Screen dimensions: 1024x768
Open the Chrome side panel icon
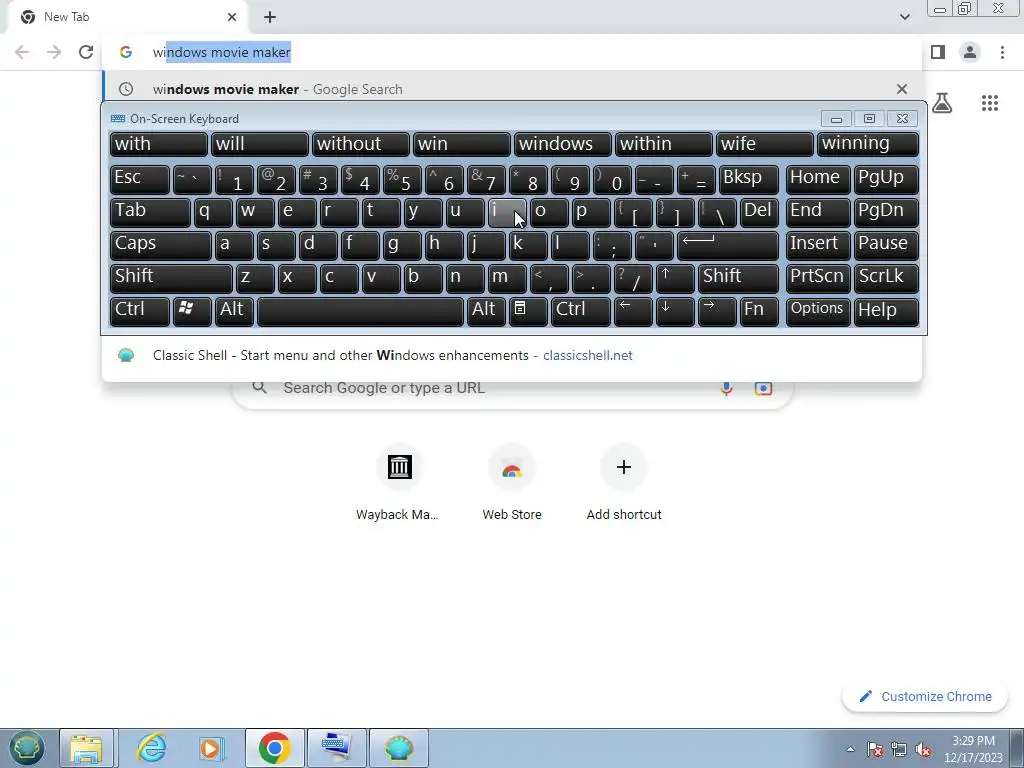coord(938,52)
